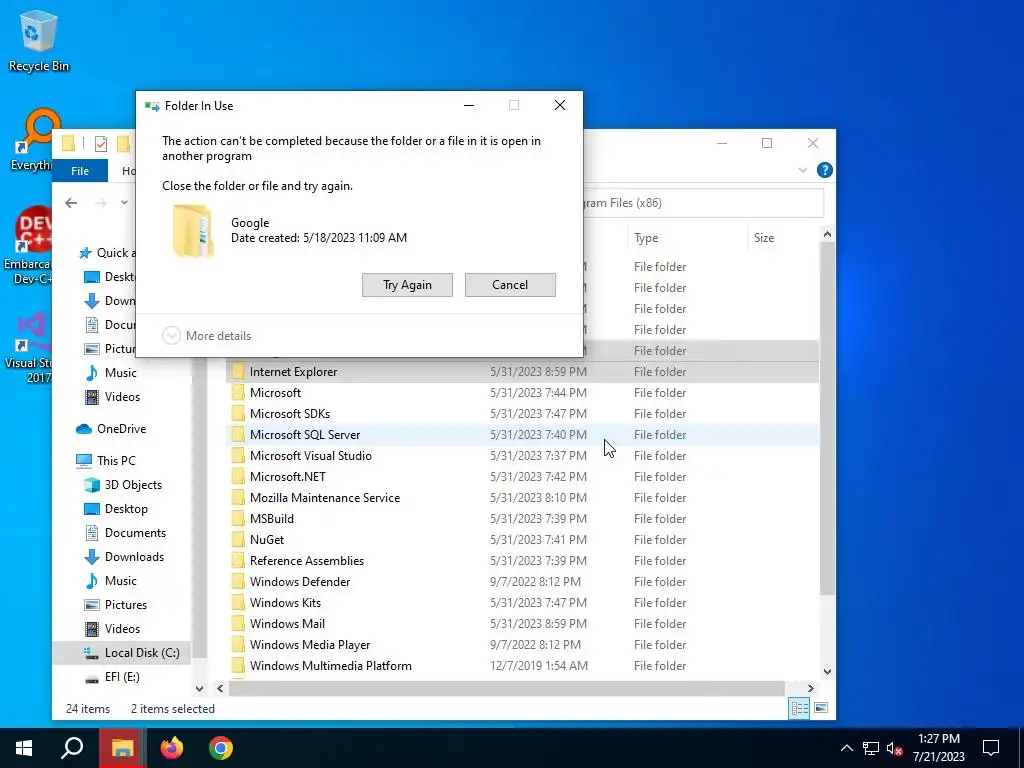1024x768 pixels.
Task: Click the Properties checkmark quick access icon
Action: click(101, 144)
